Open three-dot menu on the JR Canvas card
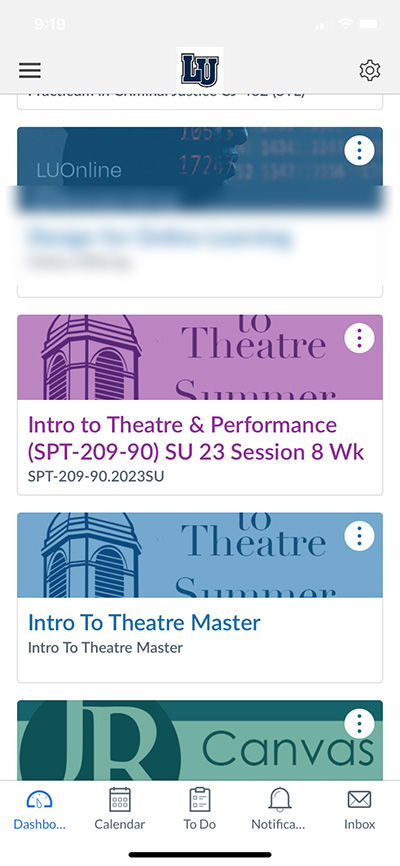This screenshot has height=866, width=400. (359, 723)
